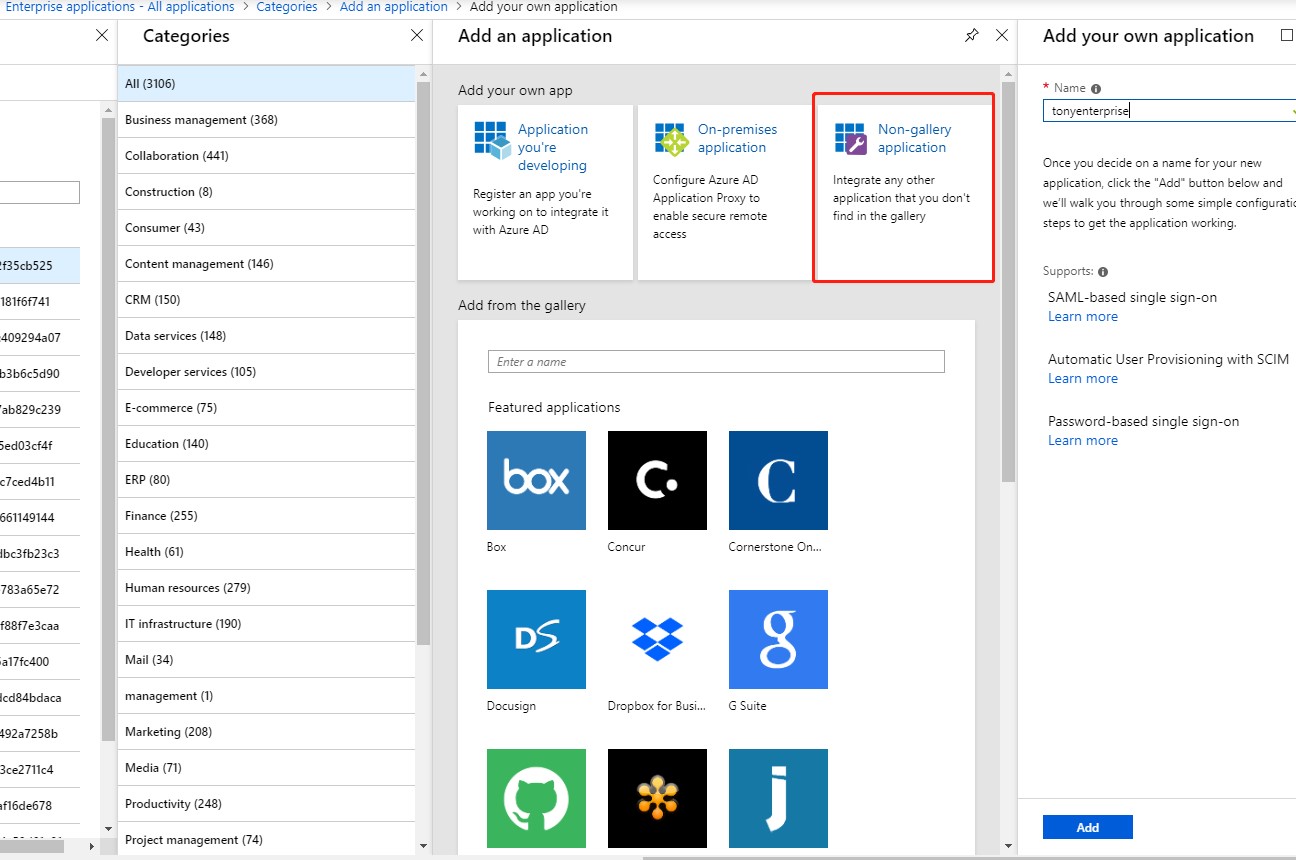Click the gallery 'Enter a name' search box
This screenshot has width=1296, height=860.
pyautogui.click(x=716, y=362)
